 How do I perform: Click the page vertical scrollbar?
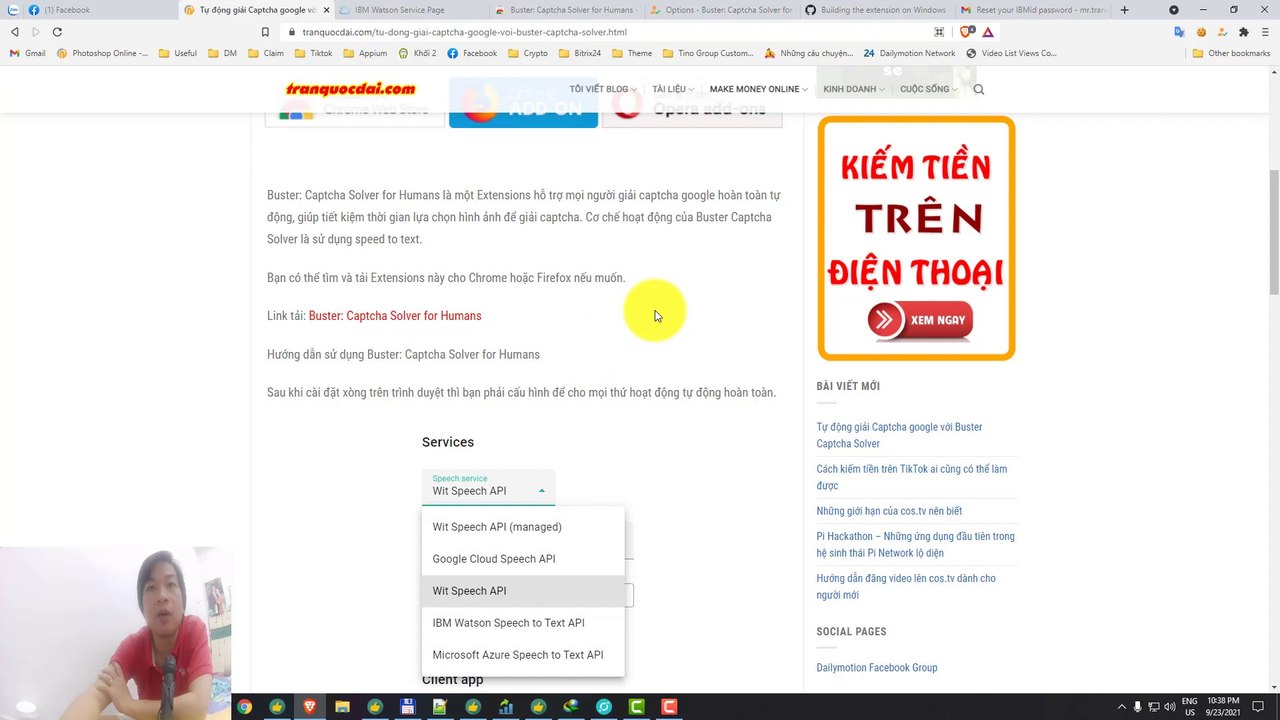[x=1273, y=230]
